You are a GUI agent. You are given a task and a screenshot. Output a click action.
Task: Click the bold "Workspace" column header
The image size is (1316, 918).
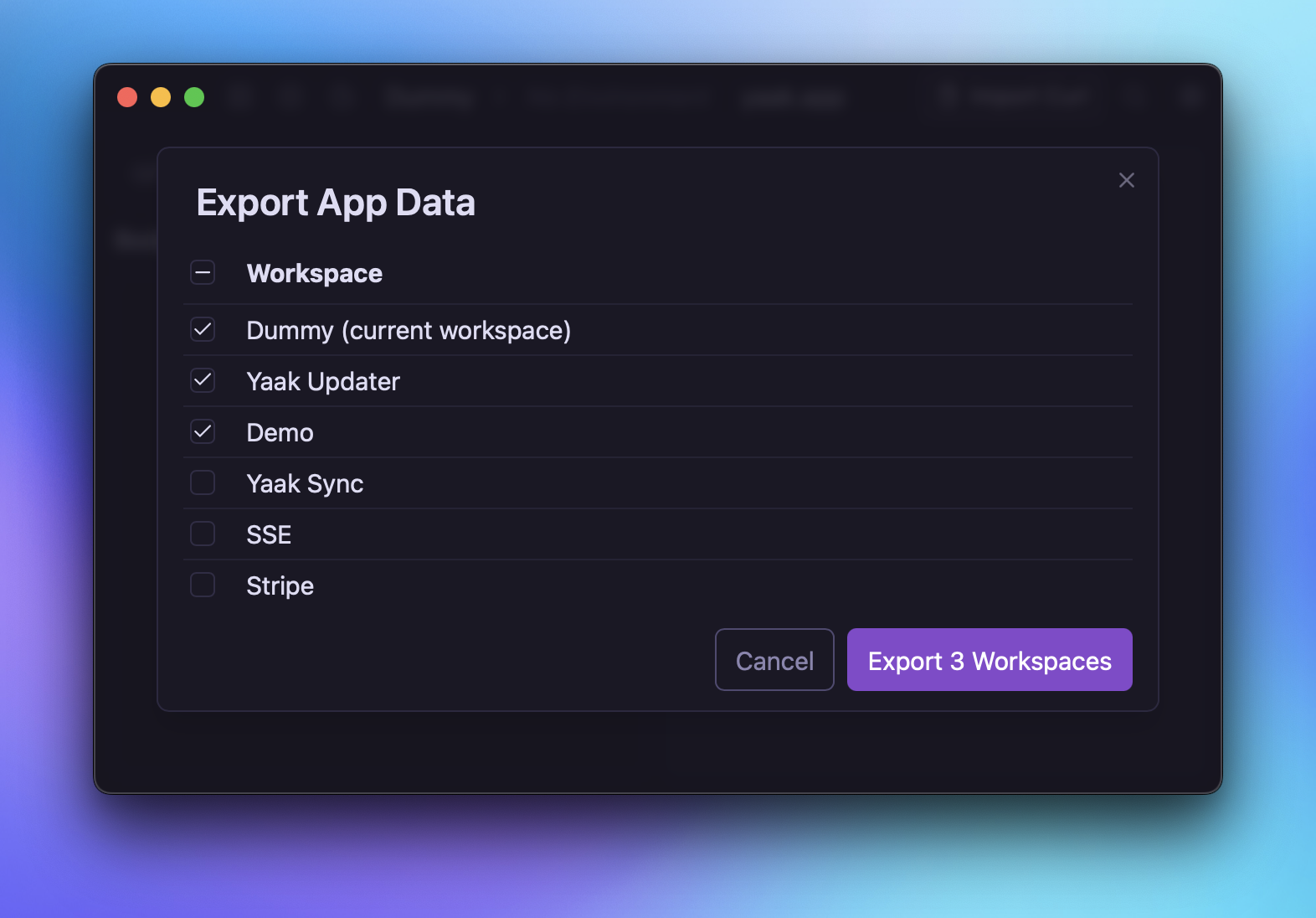tap(314, 274)
